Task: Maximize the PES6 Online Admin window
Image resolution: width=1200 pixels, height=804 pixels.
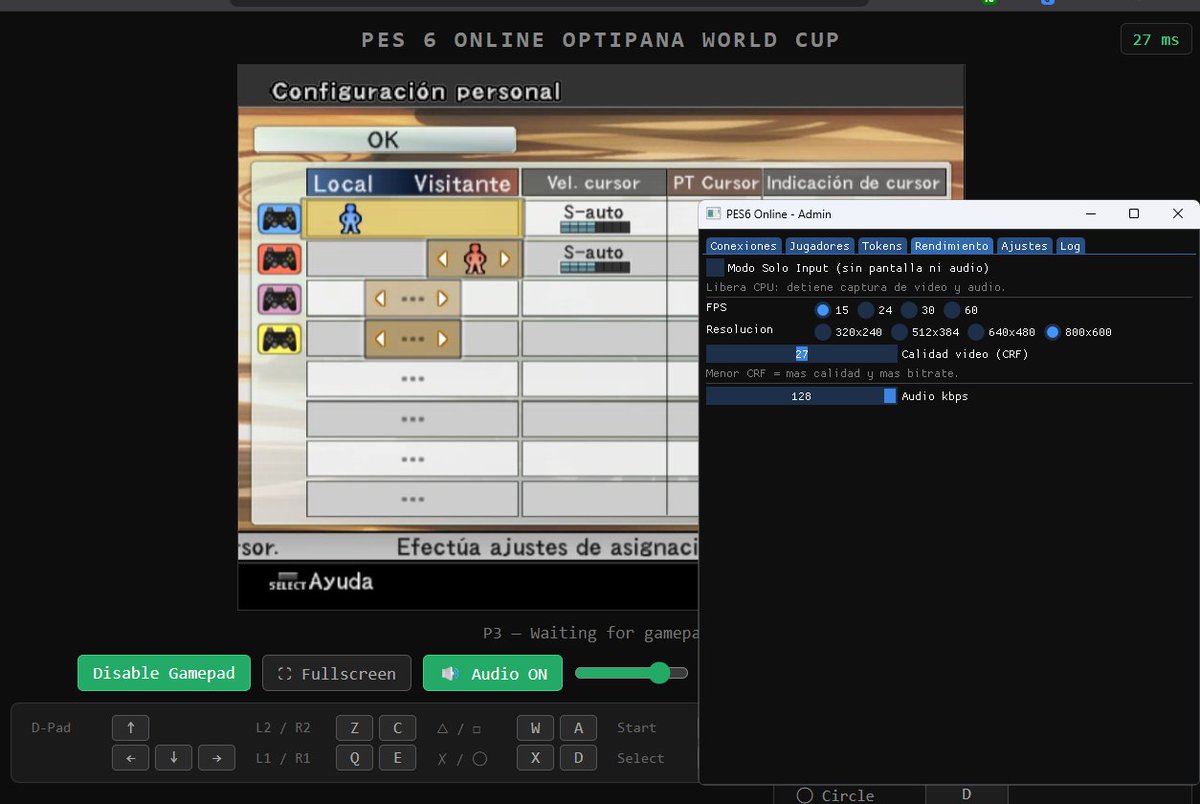Action: pos(1134,214)
